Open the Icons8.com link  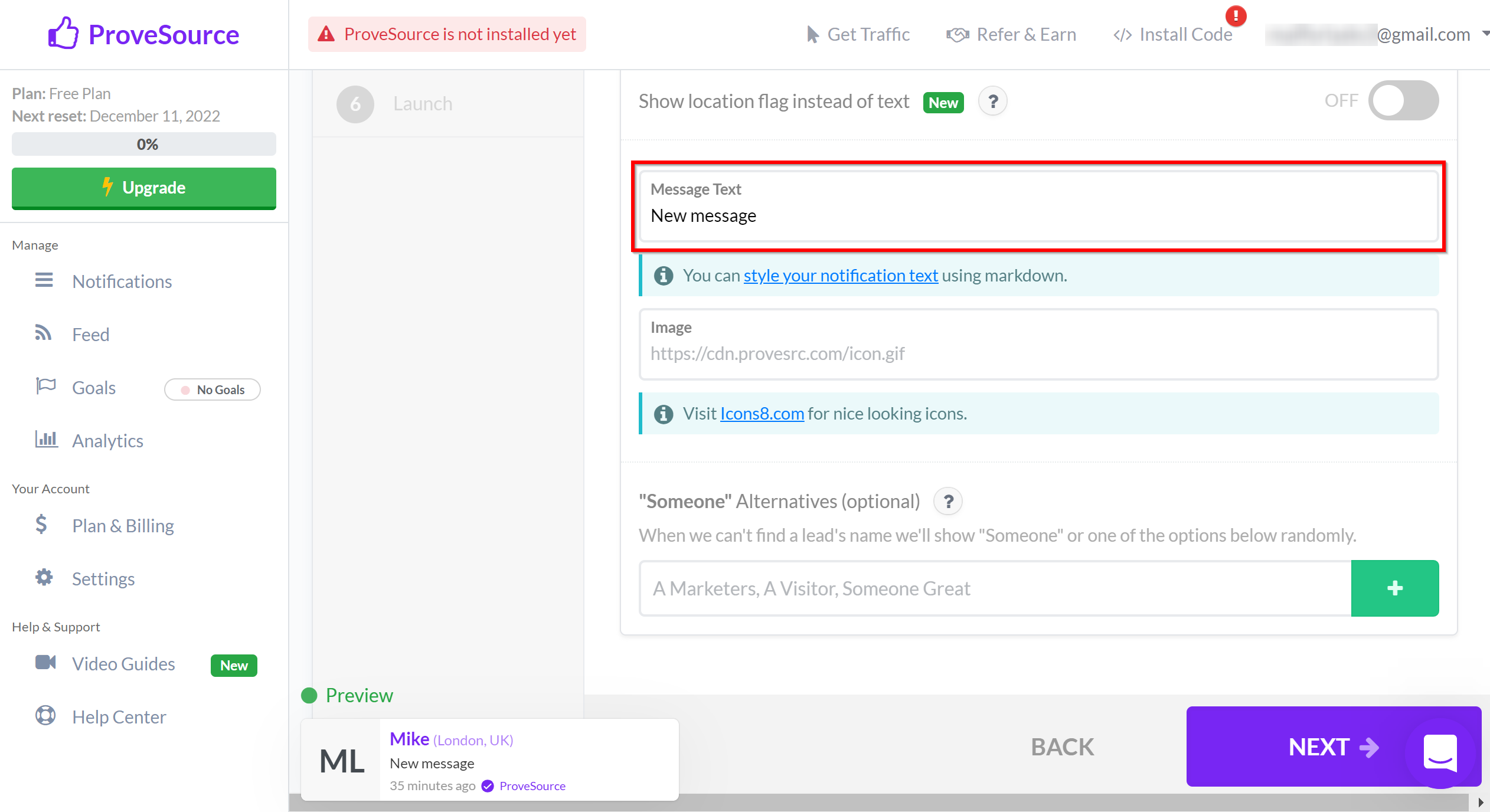[x=762, y=414]
